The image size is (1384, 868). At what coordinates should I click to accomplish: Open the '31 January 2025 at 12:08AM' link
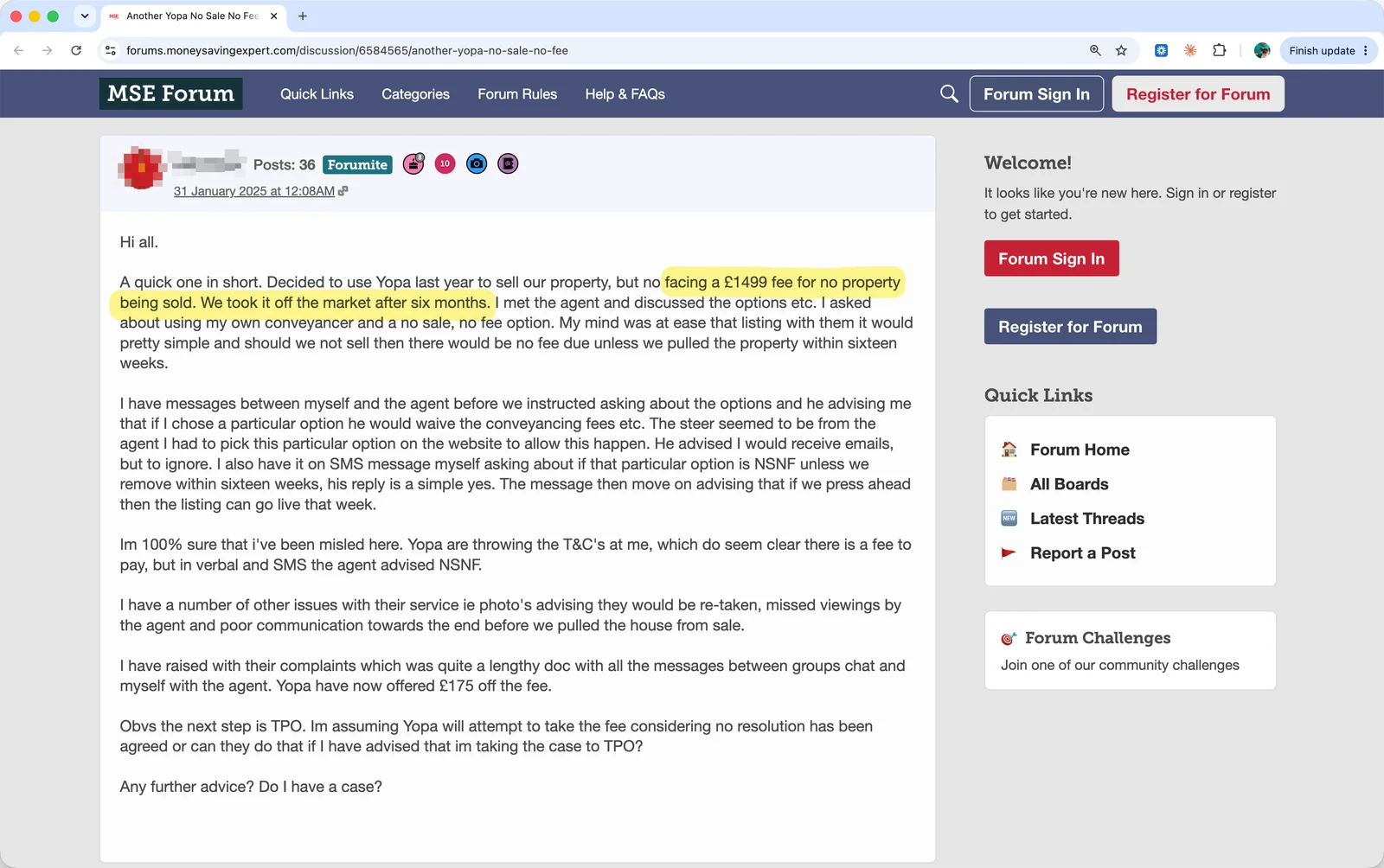point(254,191)
